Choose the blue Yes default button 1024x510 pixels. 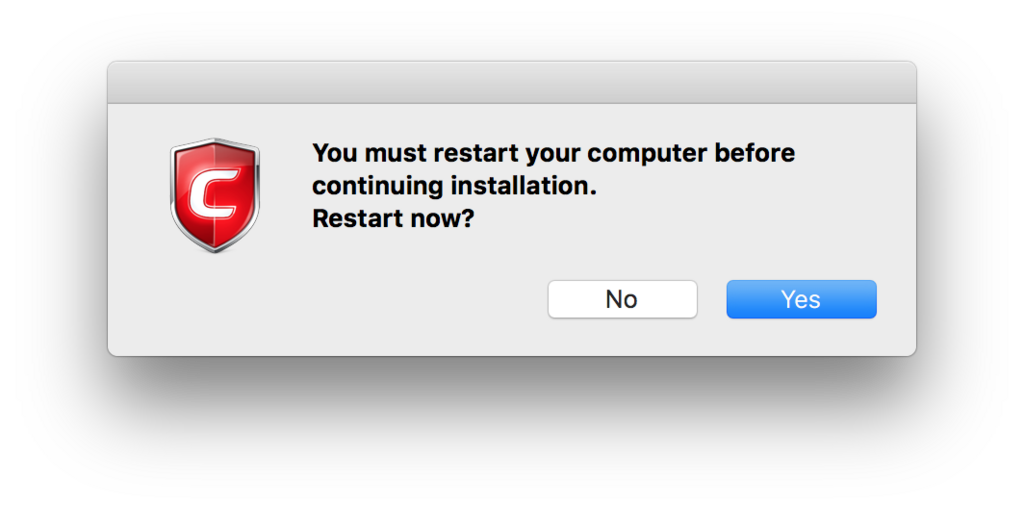pos(801,300)
